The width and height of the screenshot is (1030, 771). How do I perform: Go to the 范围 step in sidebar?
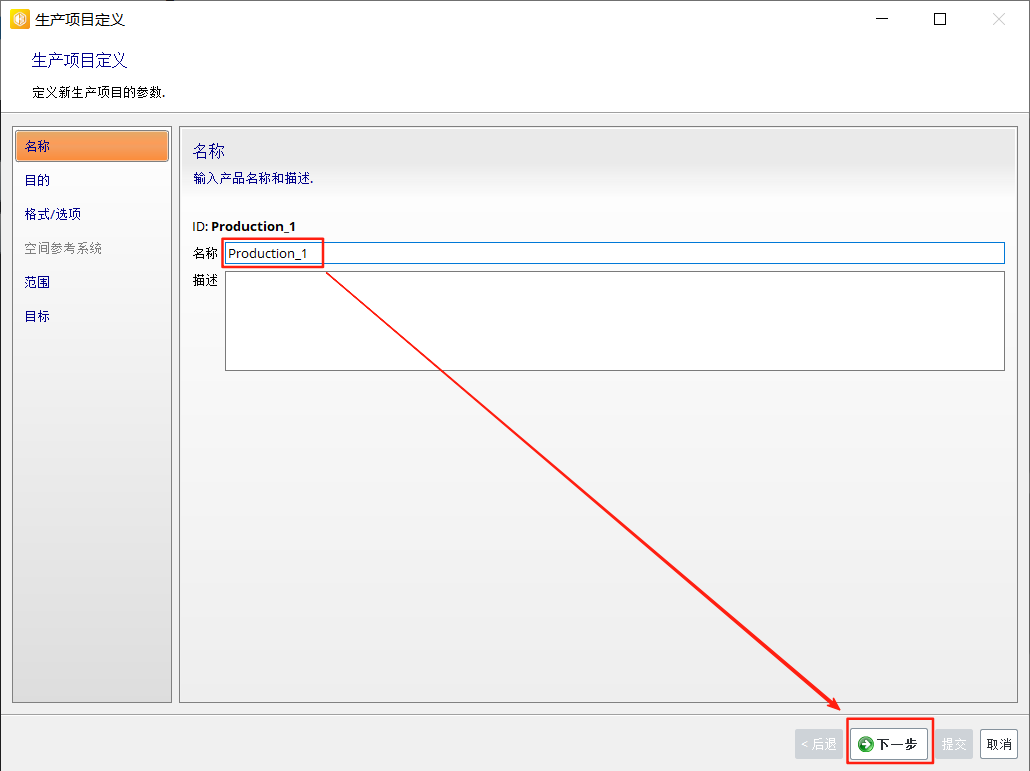(x=38, y=282)
